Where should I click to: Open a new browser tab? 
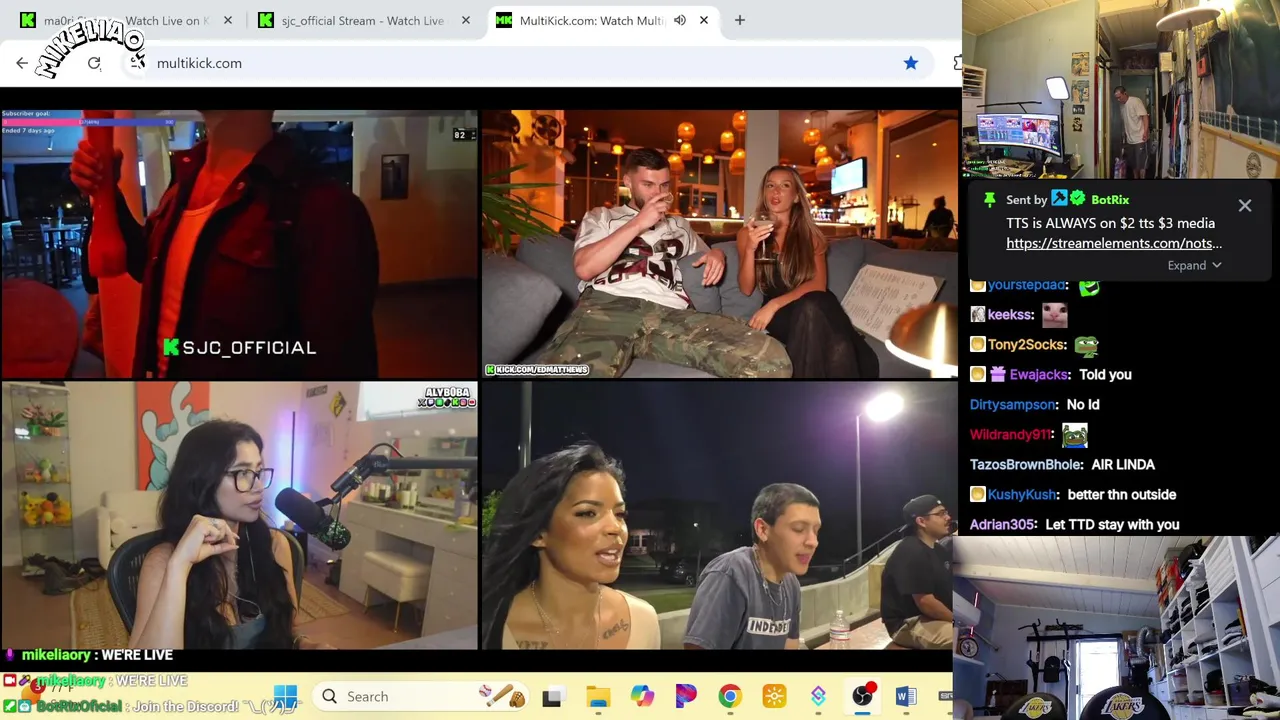click(740, 20)
